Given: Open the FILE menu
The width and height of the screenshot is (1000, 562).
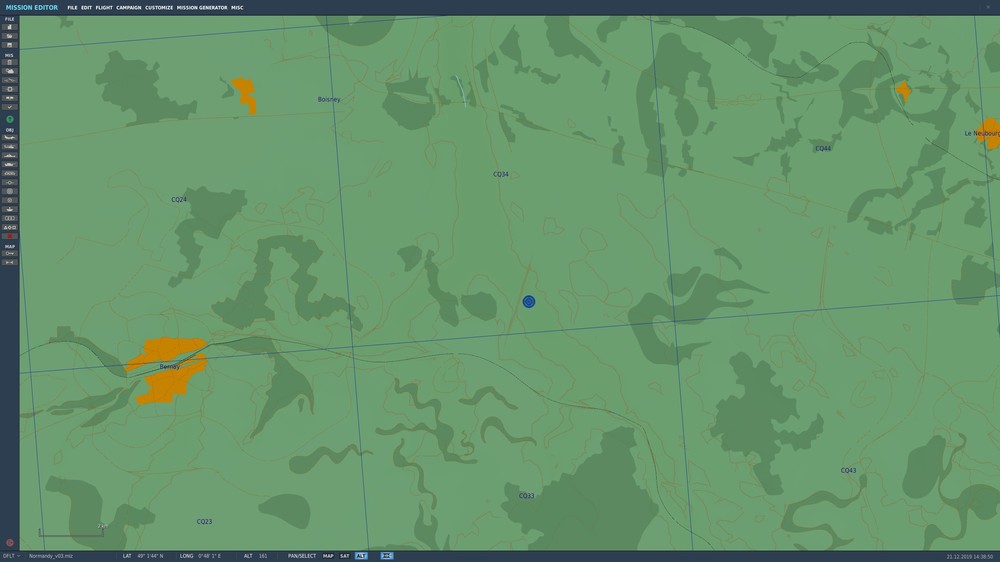Looking at the screenshot, I should point(72,8).
